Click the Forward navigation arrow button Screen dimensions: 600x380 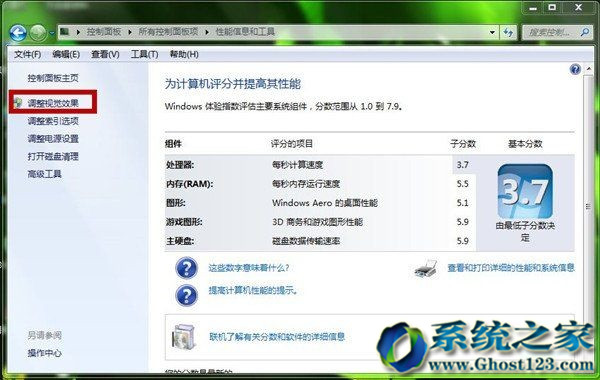(x=38, y=33)
